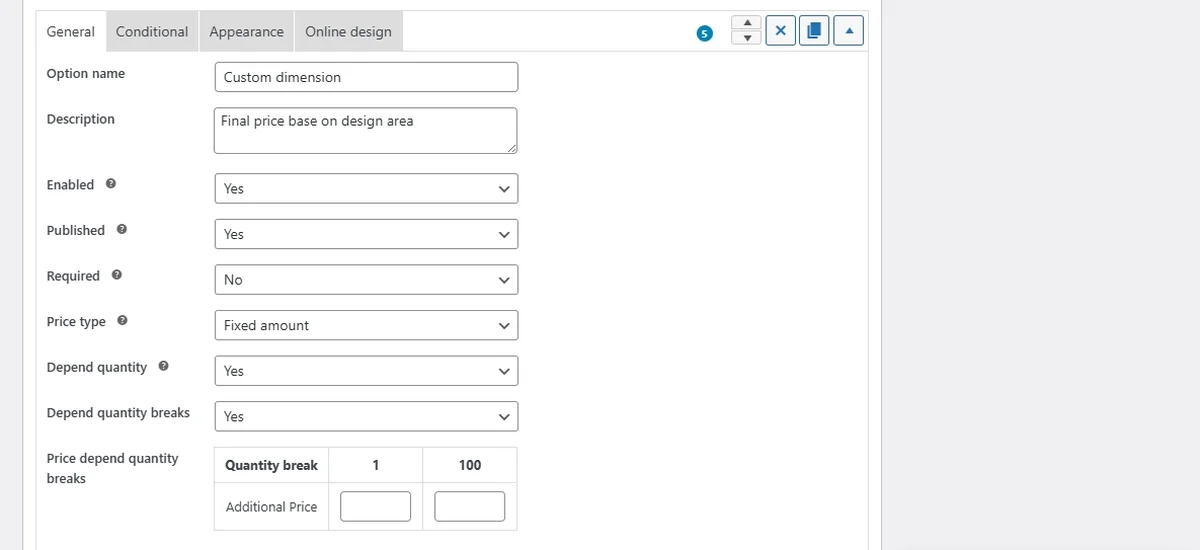Collapse the option panel with the triangle icon
The height and width of the screenshot is (550, 1200).
(x=848, y=31)
